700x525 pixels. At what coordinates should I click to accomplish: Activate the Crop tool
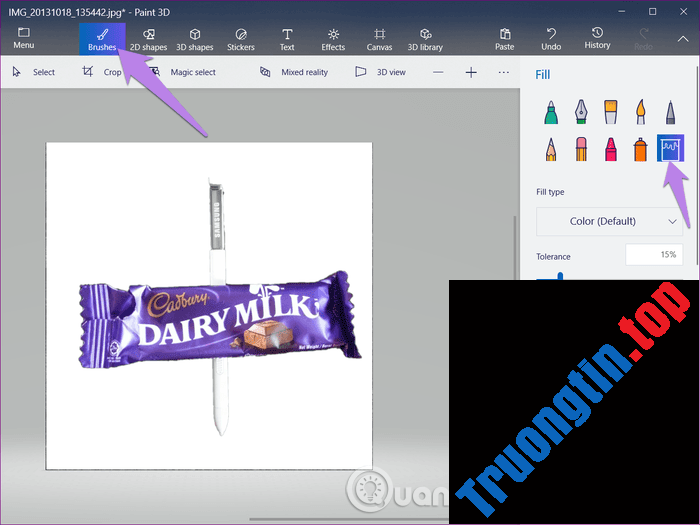click(x=102, y=72)
